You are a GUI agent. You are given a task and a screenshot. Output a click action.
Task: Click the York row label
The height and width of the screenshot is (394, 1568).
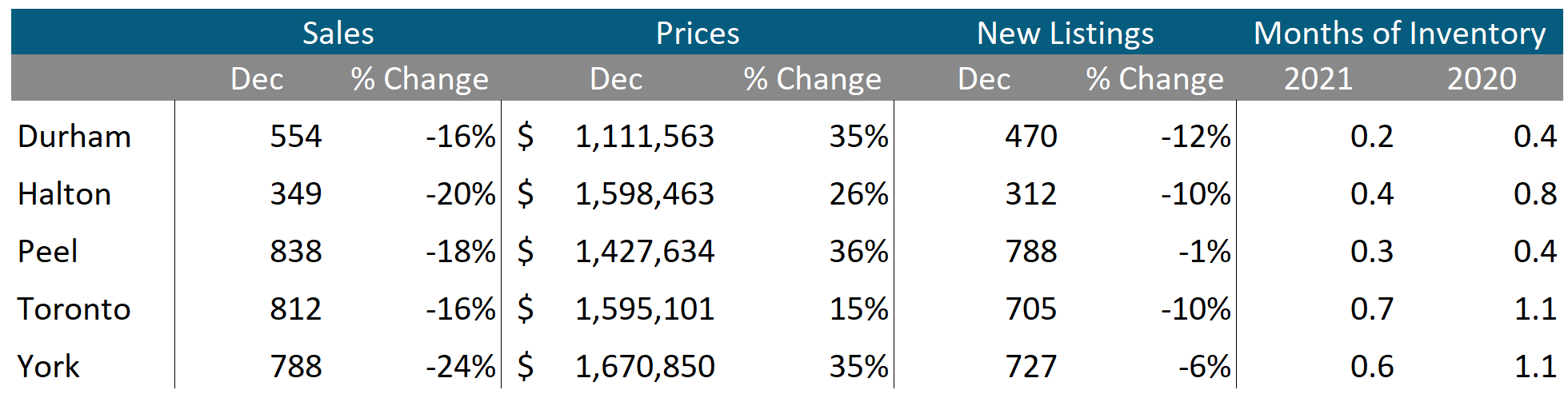click(x=48, y=367)
